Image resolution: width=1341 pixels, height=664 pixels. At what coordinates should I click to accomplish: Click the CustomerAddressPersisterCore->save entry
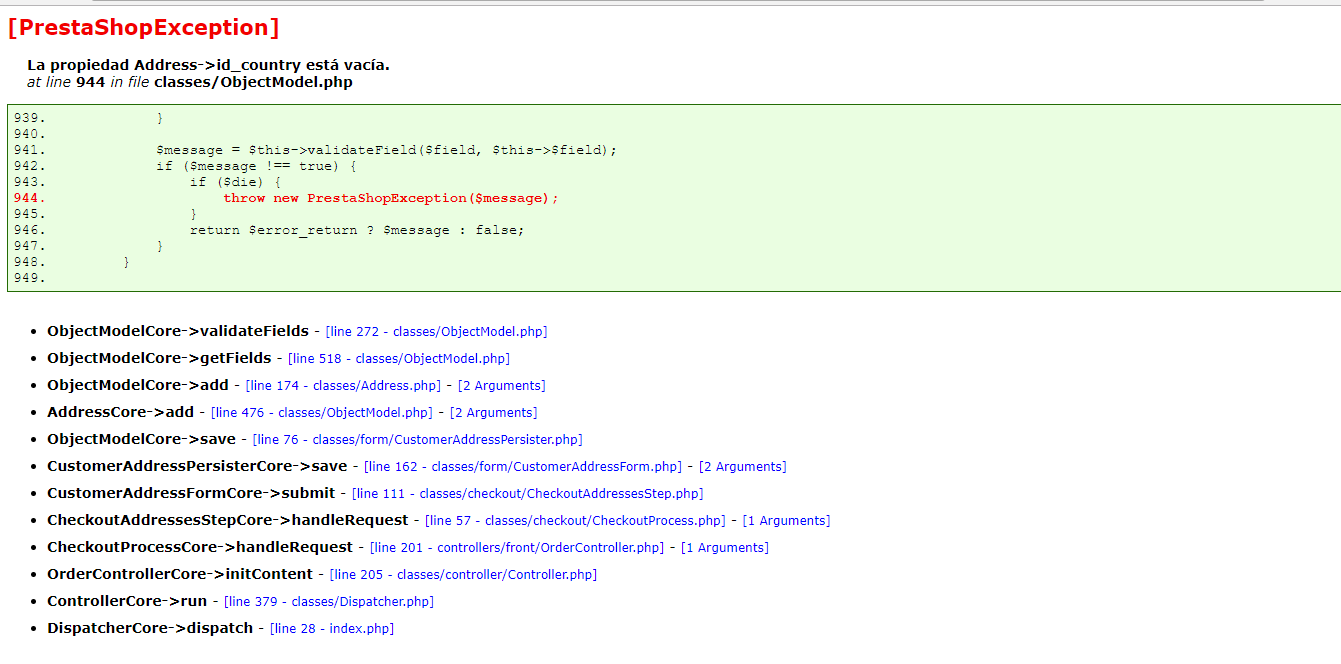click(197, 466)
